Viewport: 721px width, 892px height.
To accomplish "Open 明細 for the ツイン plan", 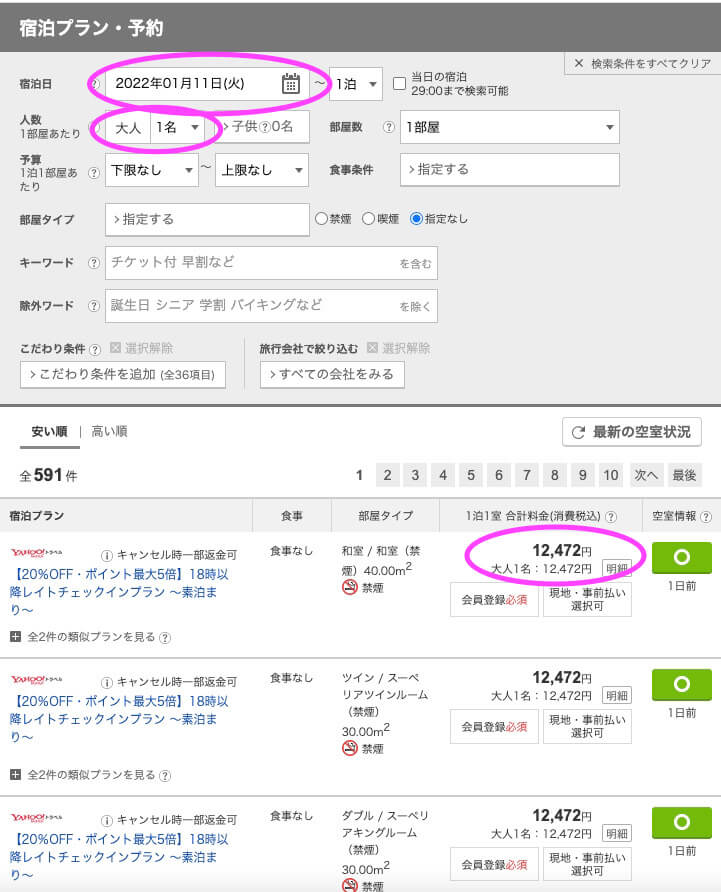I will (x=617, y=695).
